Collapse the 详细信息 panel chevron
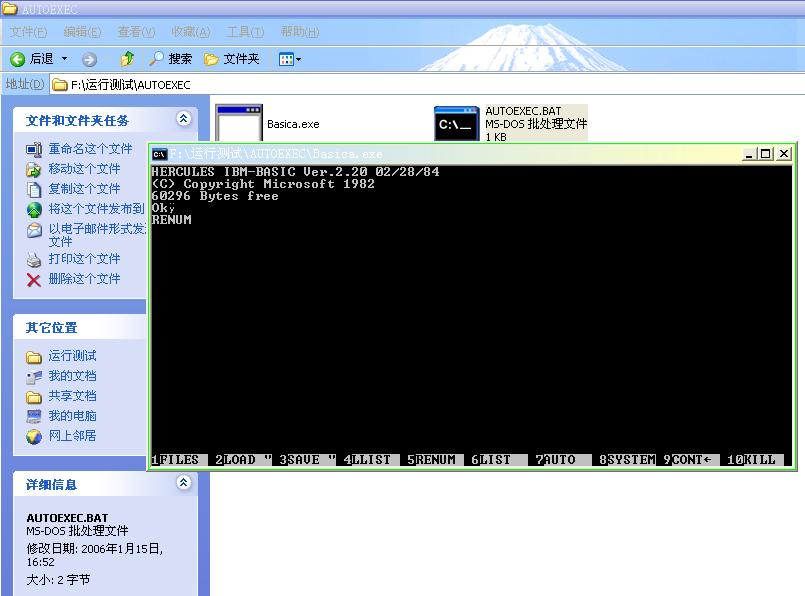 point(183,483)
